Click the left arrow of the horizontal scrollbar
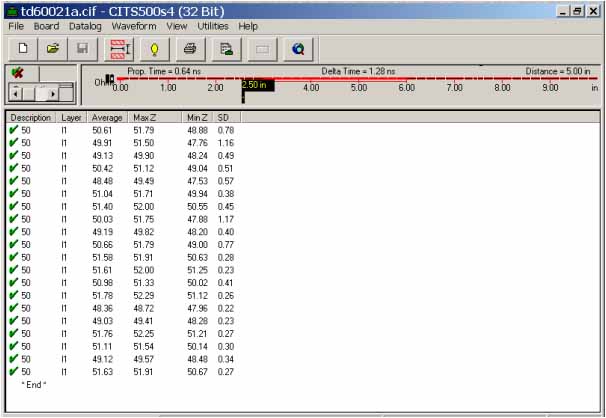Viewport: 606px width, 418px height. coord(14,93)
